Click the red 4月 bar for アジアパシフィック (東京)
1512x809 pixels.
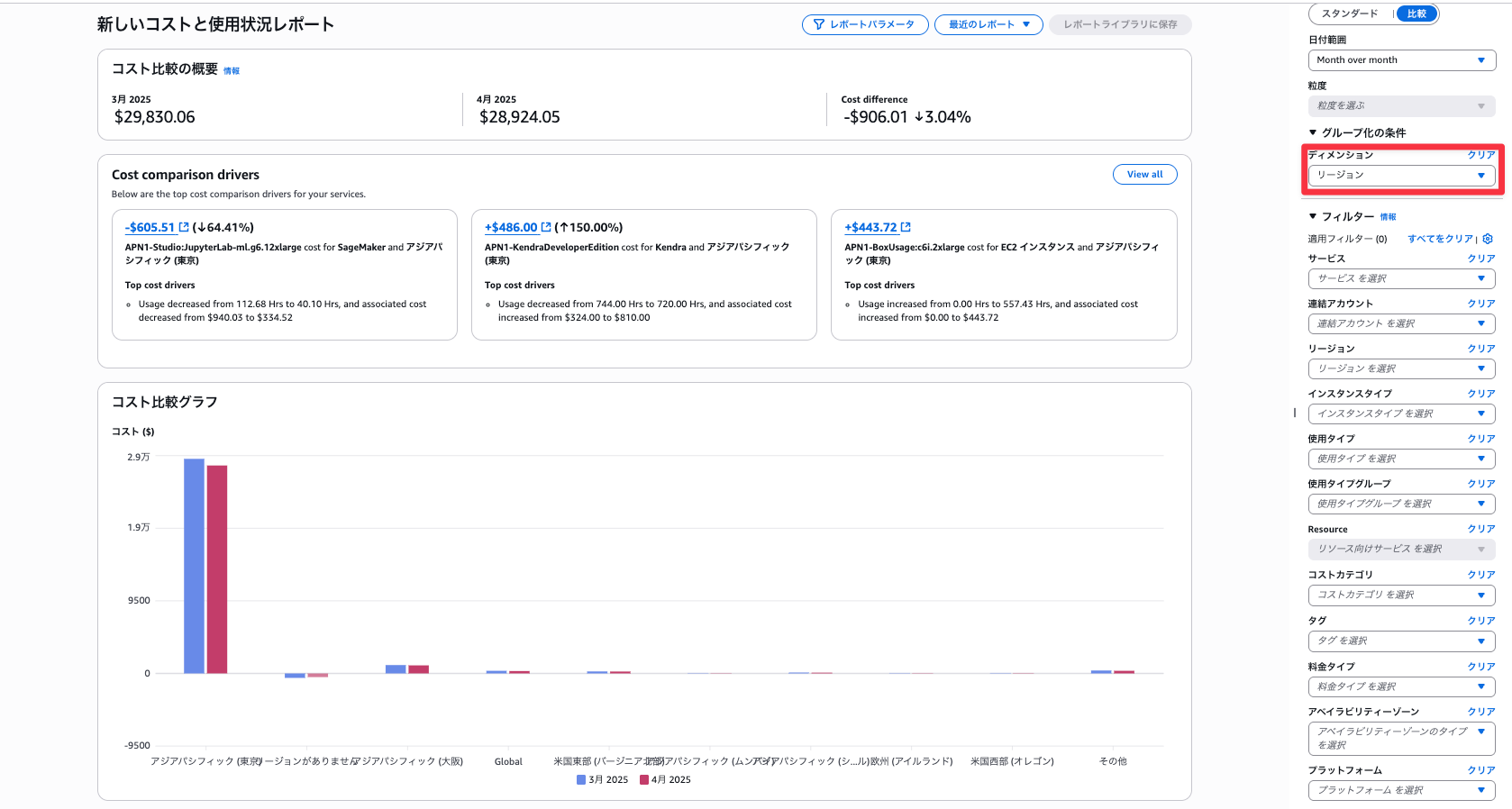217,569
